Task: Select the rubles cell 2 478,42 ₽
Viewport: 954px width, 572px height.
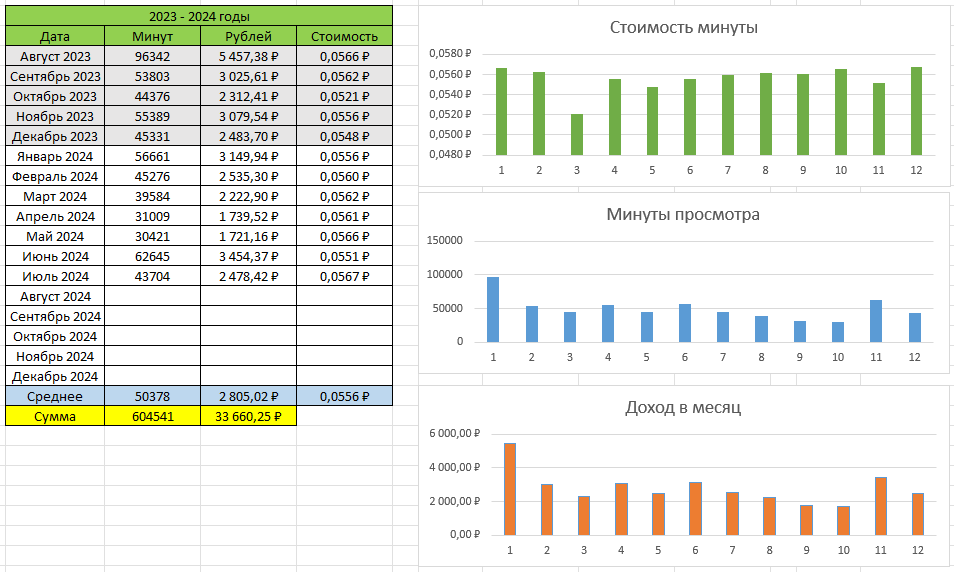Action: [248, 276]
